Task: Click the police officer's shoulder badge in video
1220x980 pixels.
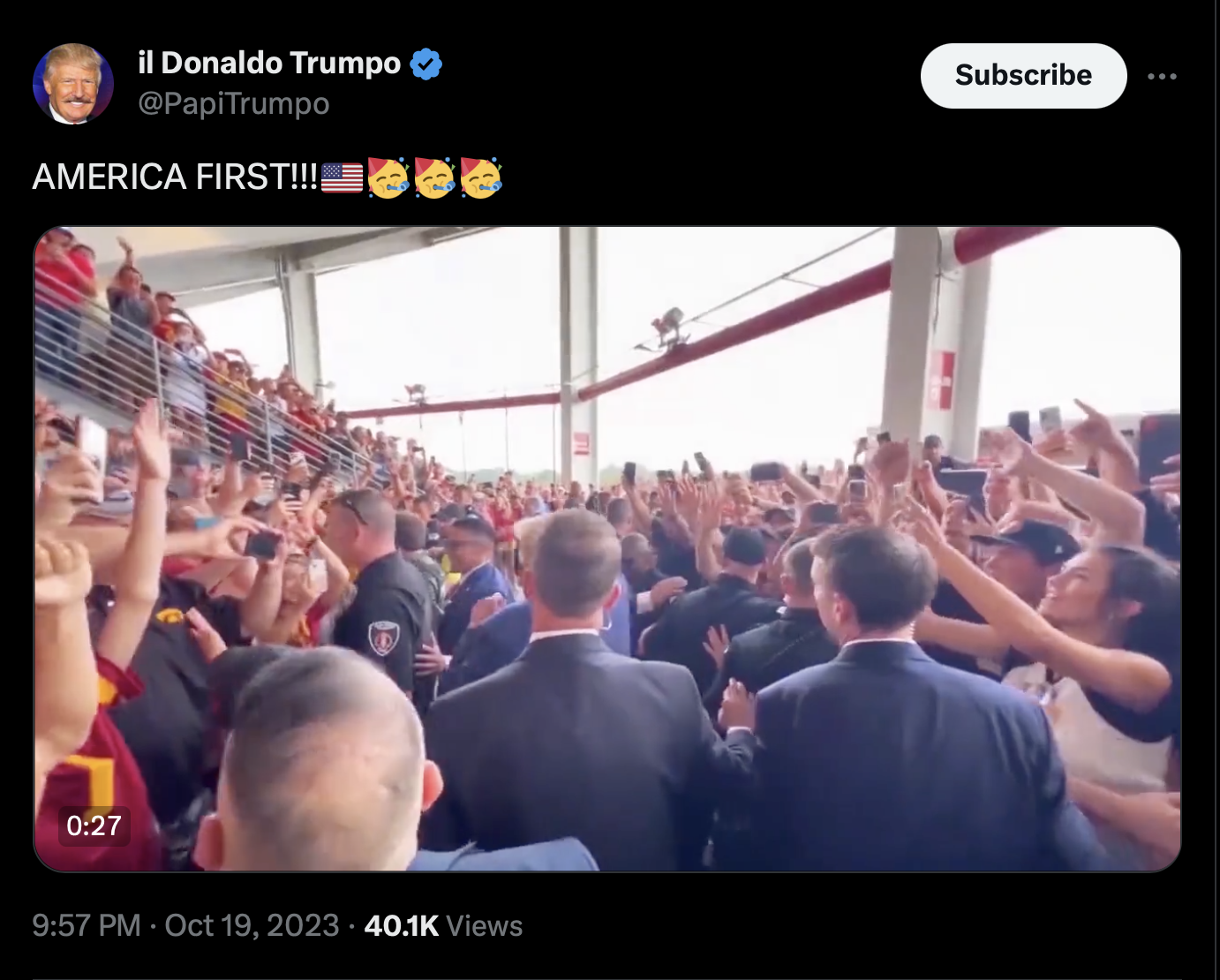Action: [x=383, y=636]
